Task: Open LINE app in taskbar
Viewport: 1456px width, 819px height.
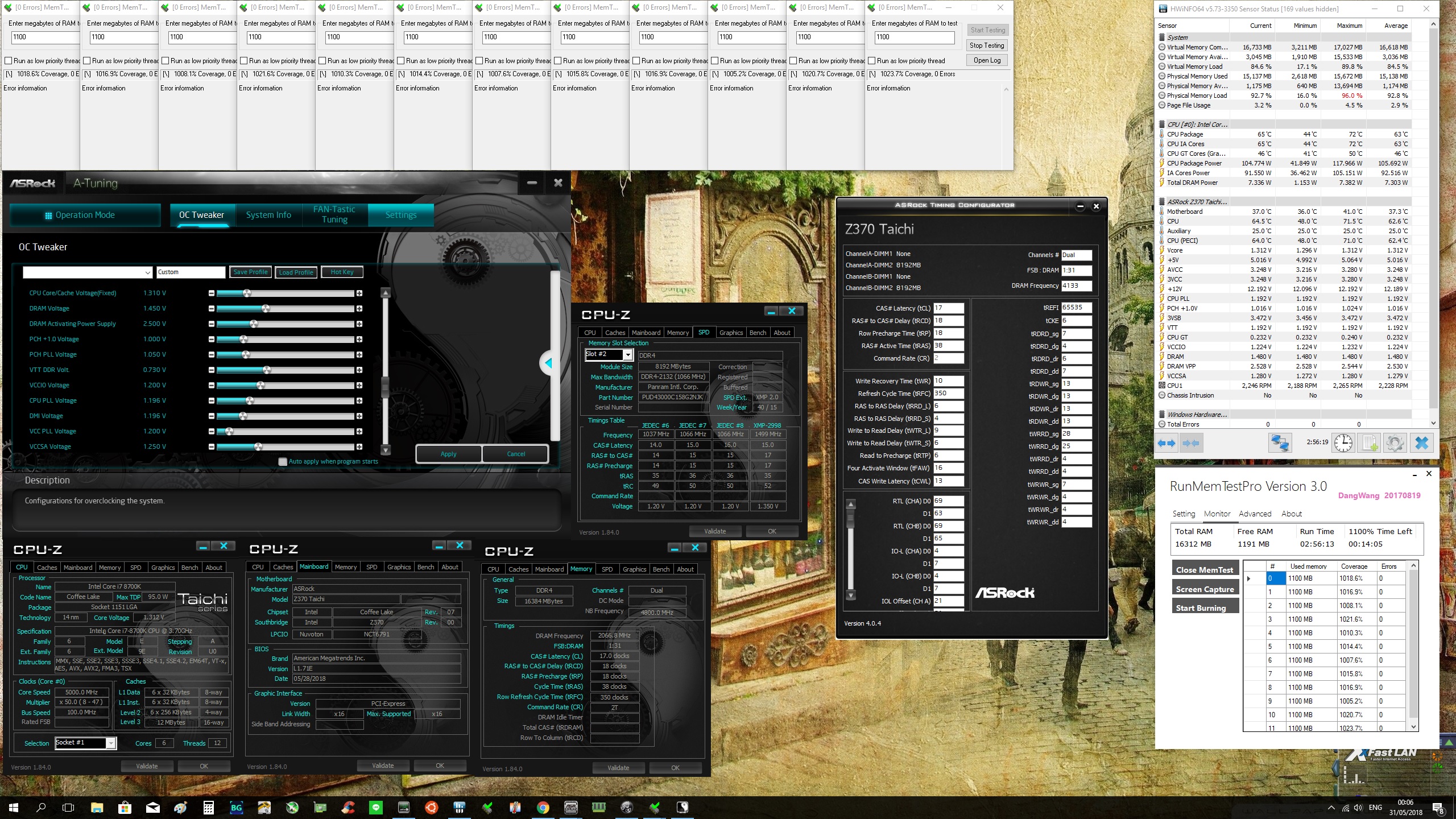Action: (375, 807)
